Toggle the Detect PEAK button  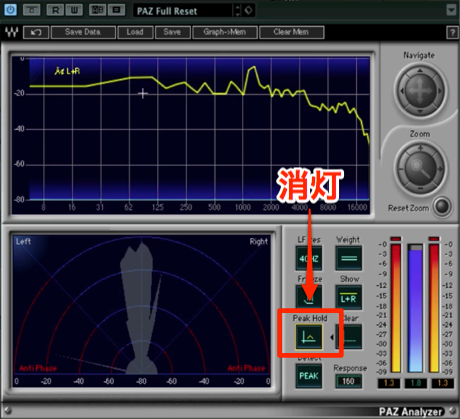(x=309, y=376)
